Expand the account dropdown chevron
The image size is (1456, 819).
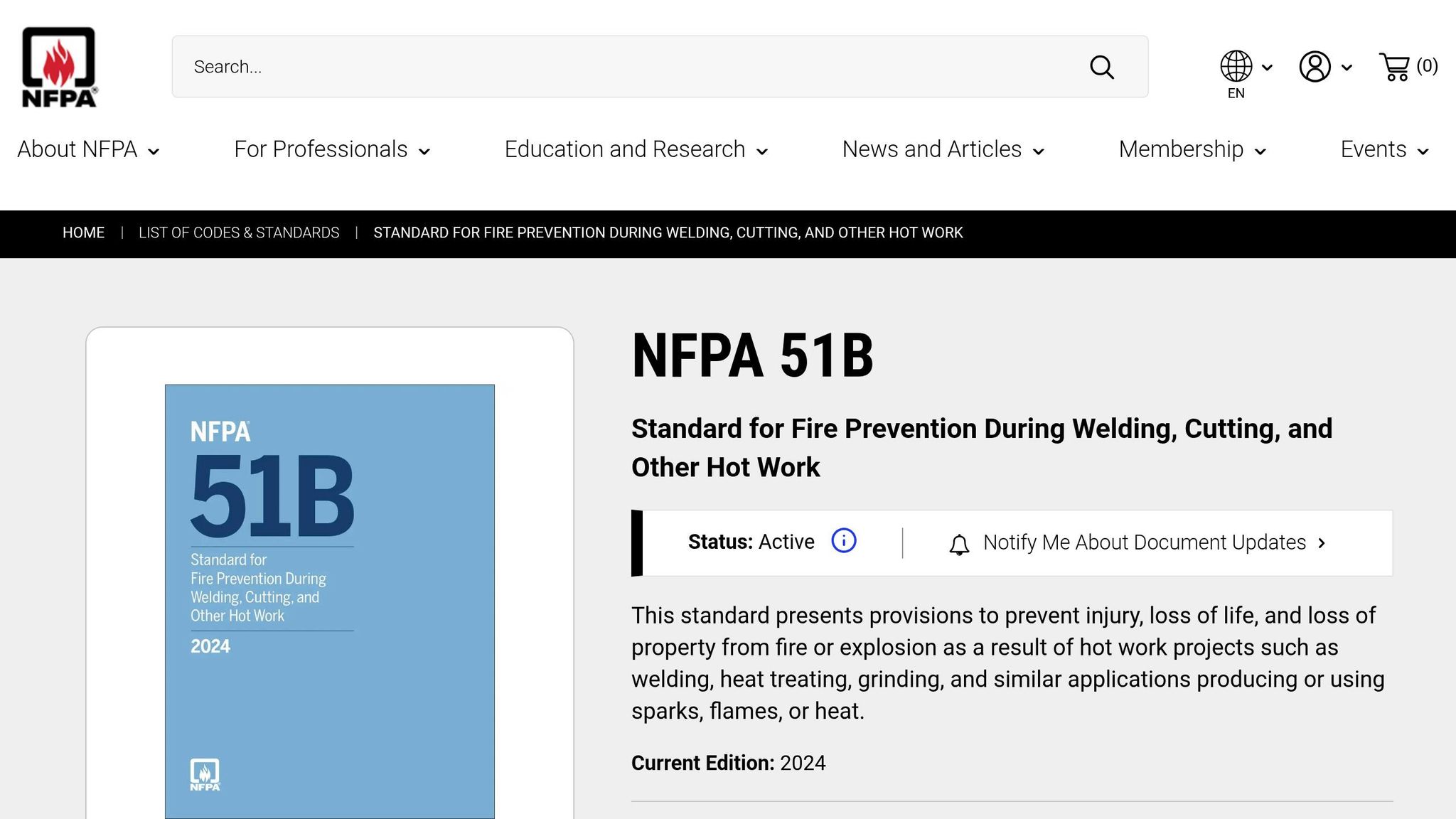coord(1347,68)
